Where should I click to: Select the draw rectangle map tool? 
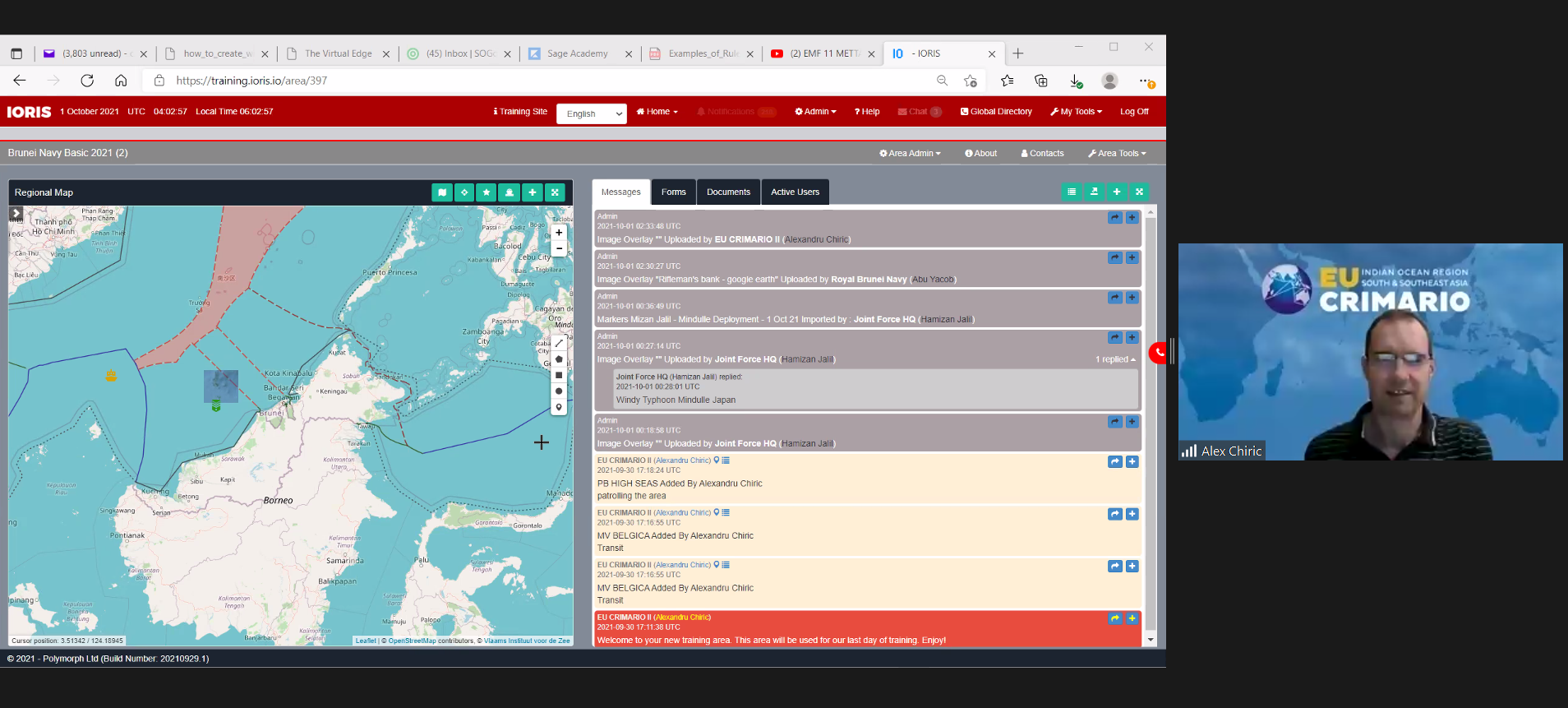[559, 375]
